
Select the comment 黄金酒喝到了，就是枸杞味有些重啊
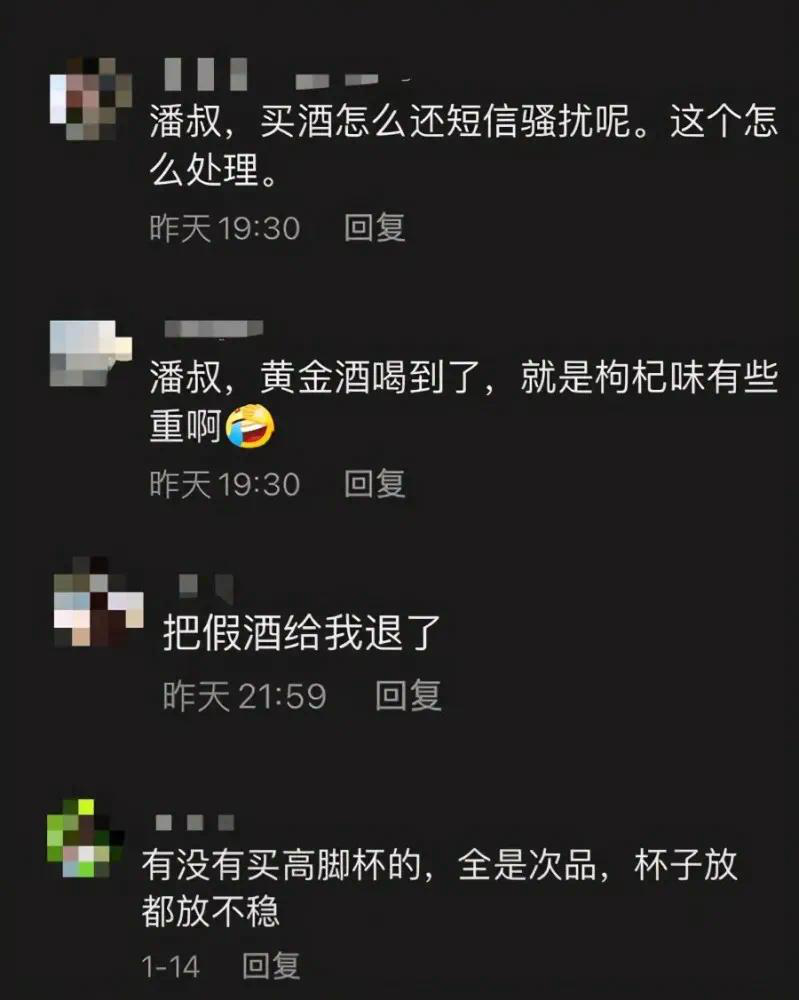pos(464,401)
